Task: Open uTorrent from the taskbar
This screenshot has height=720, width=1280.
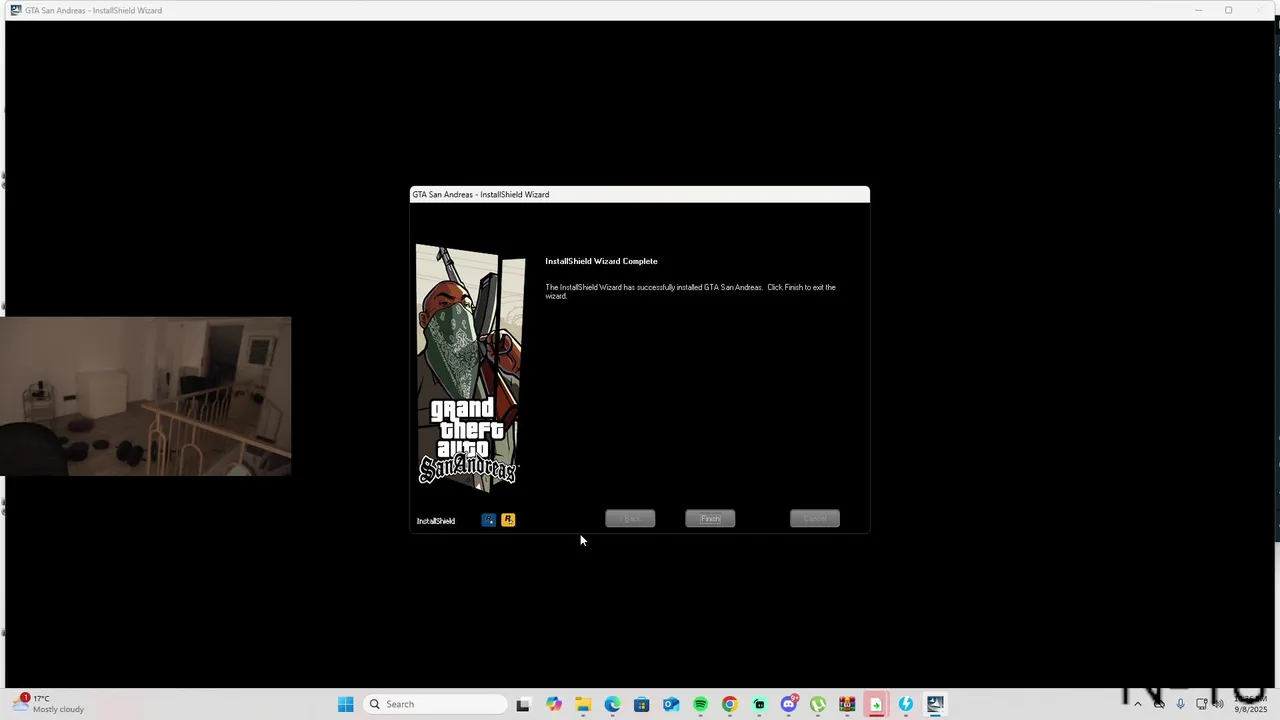Action: pos(818,704)
